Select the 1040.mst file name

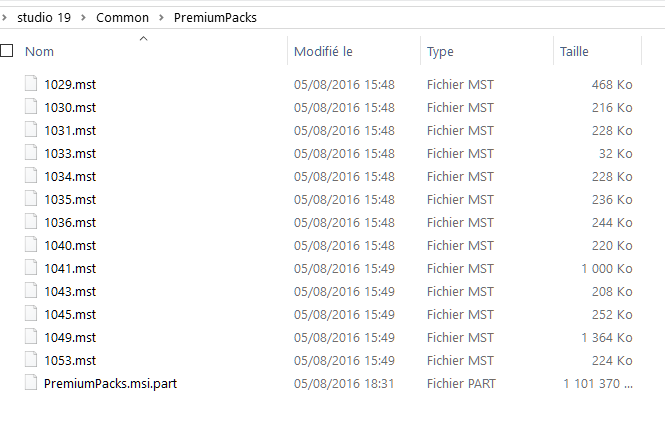coord(70,245)
